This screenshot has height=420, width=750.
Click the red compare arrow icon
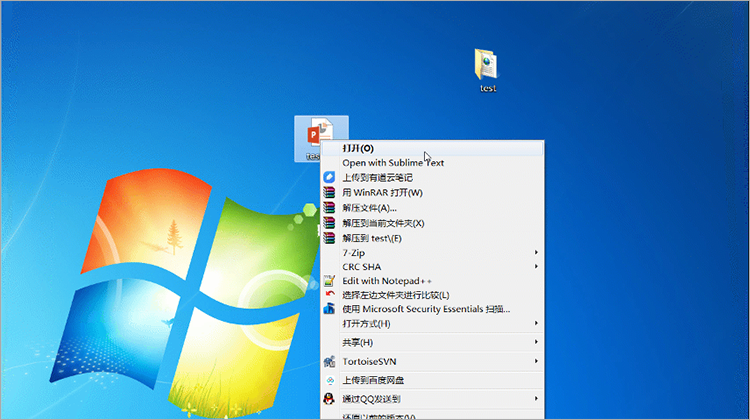pyautogui.click(x=330, y=294)
